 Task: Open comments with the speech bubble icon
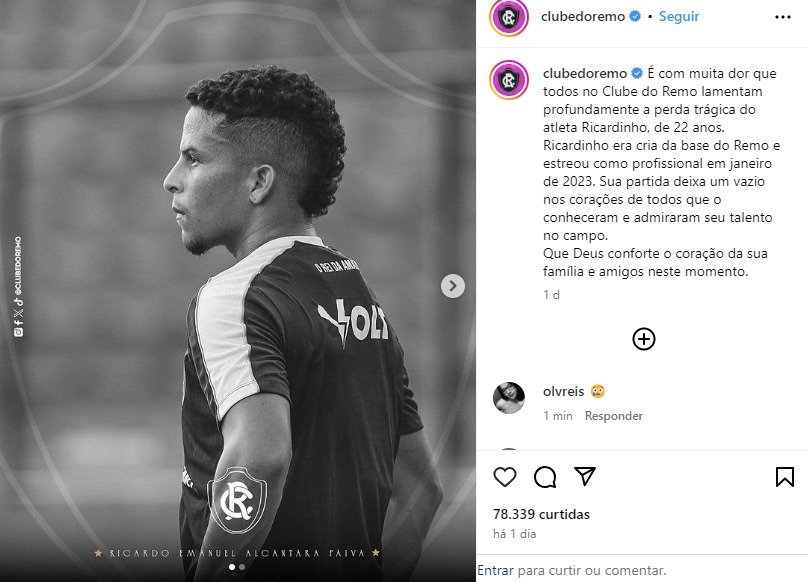click(x=545, y=477)
